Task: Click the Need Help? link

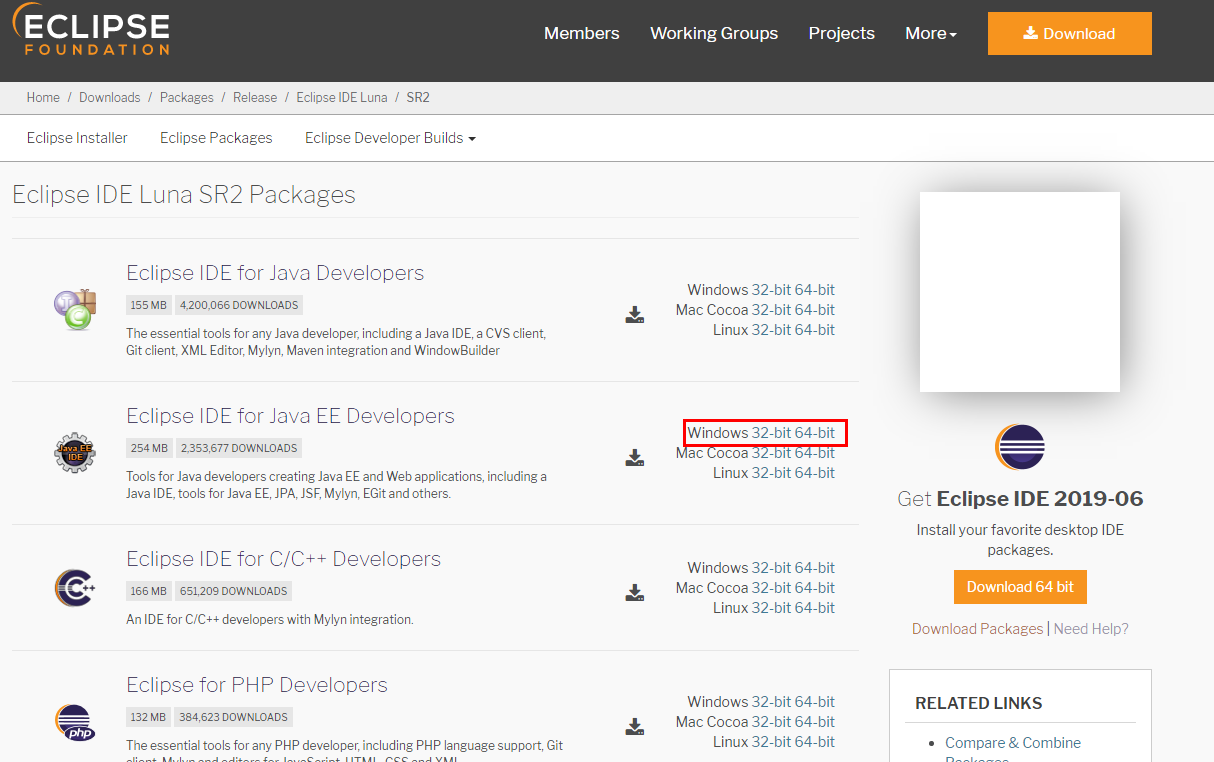Action: tap(1091, 629)
